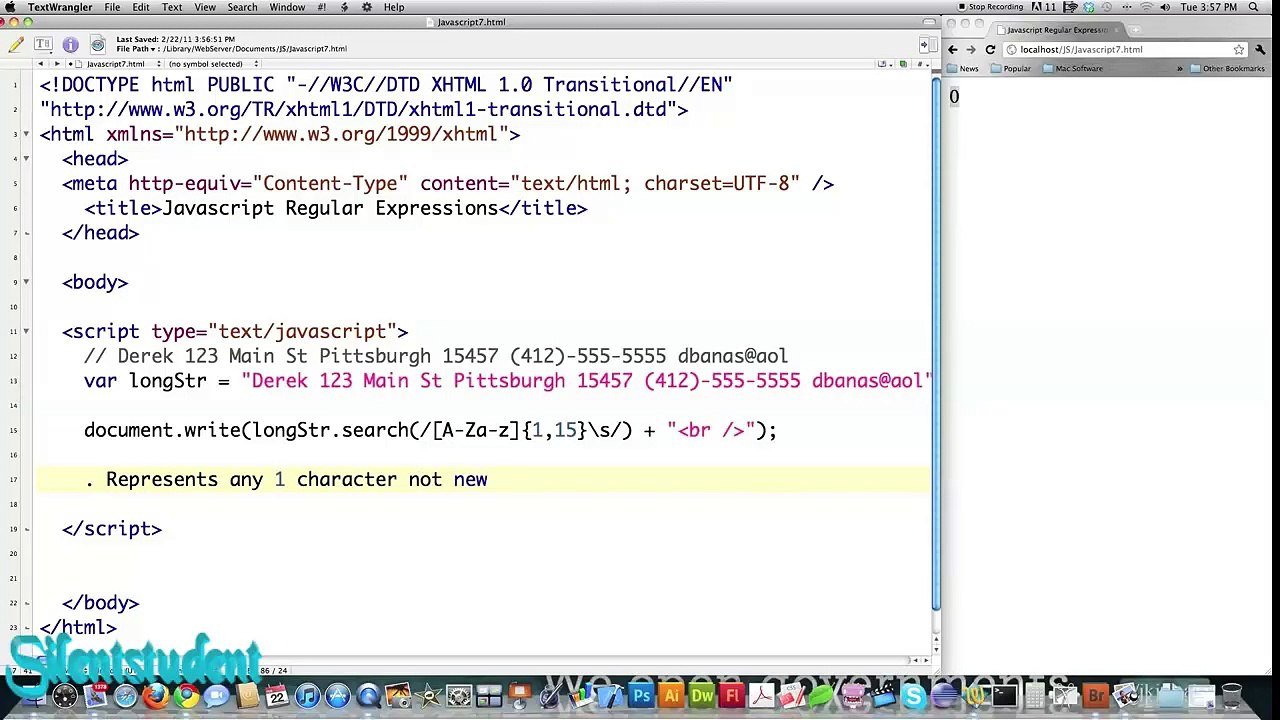Open Skype from the Dock
1280x720 pixels.
coord(913,695)
